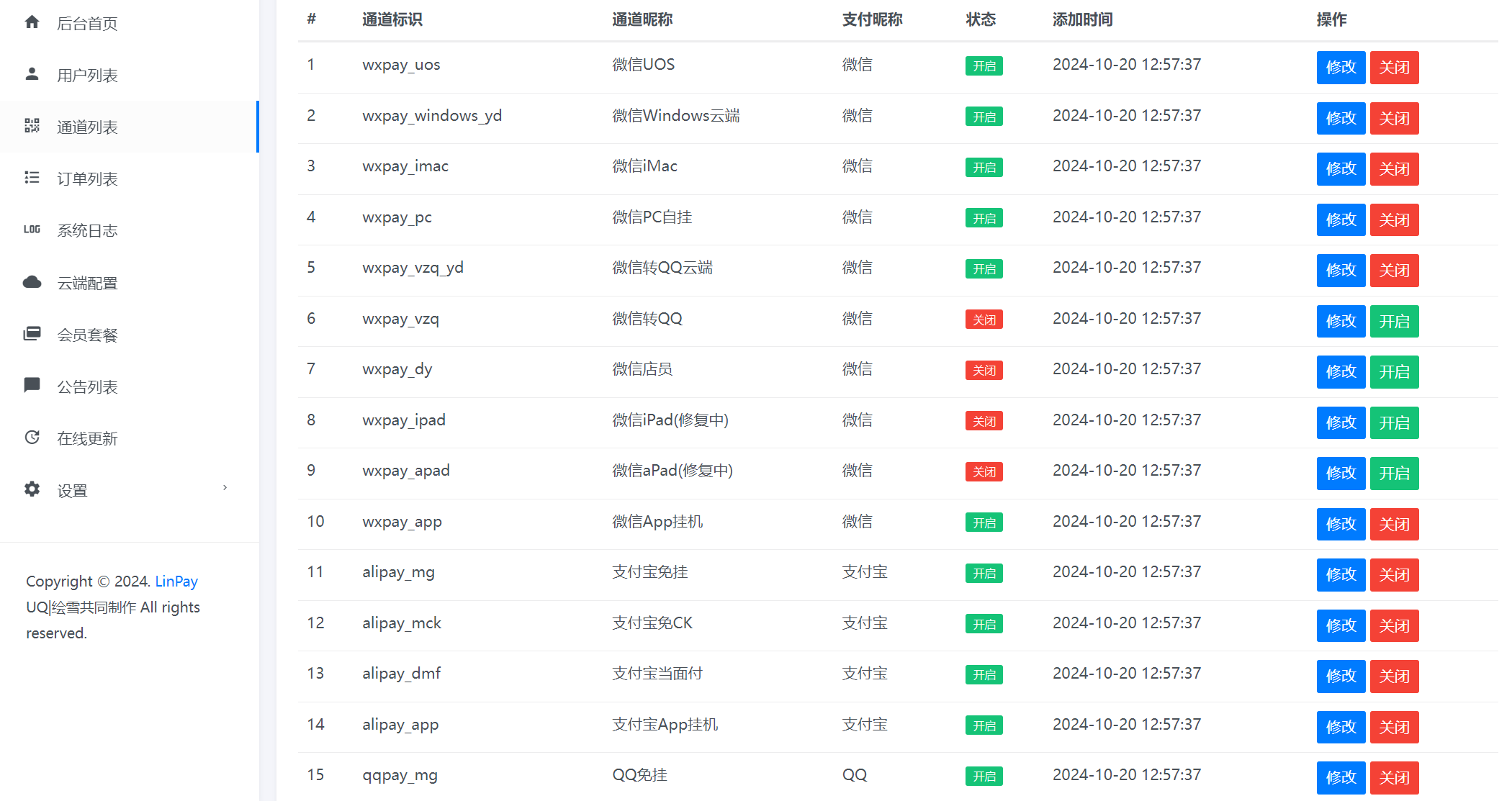The width and height of the screenshot is (1512, 801).
Task: Edit qqpay_mg channel
Action: [1341, 778]
